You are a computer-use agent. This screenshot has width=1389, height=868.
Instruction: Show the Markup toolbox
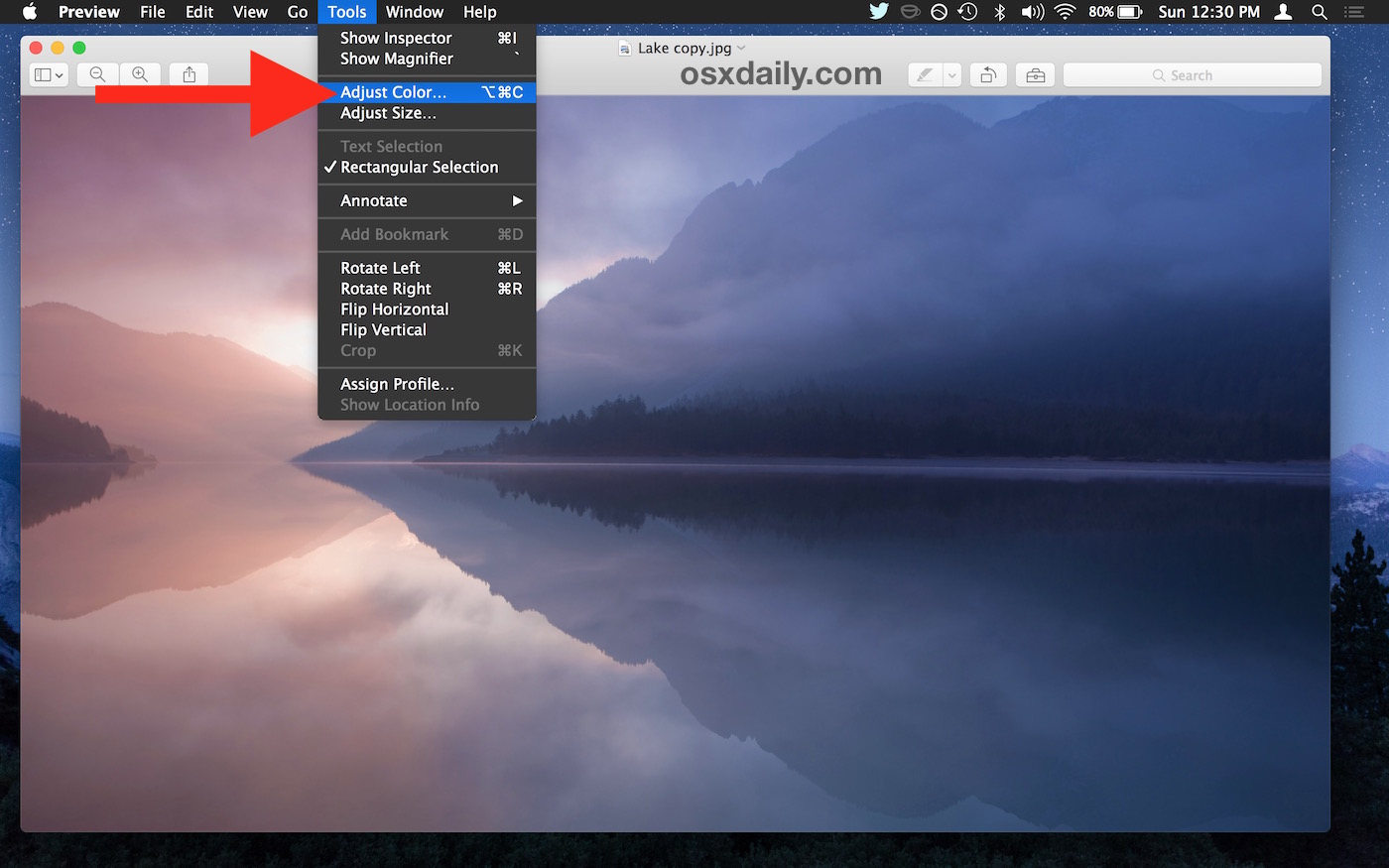tap(1035, 75)
